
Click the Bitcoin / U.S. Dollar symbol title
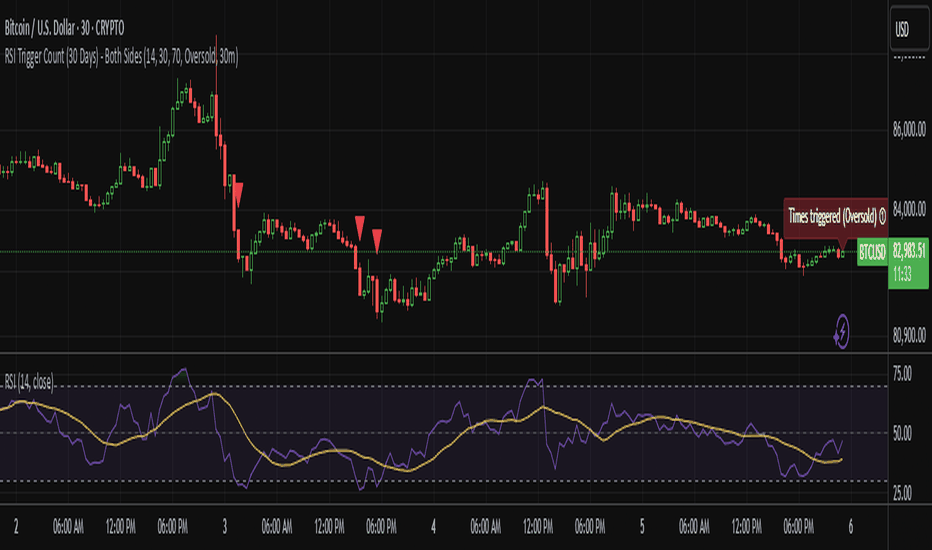64,27
